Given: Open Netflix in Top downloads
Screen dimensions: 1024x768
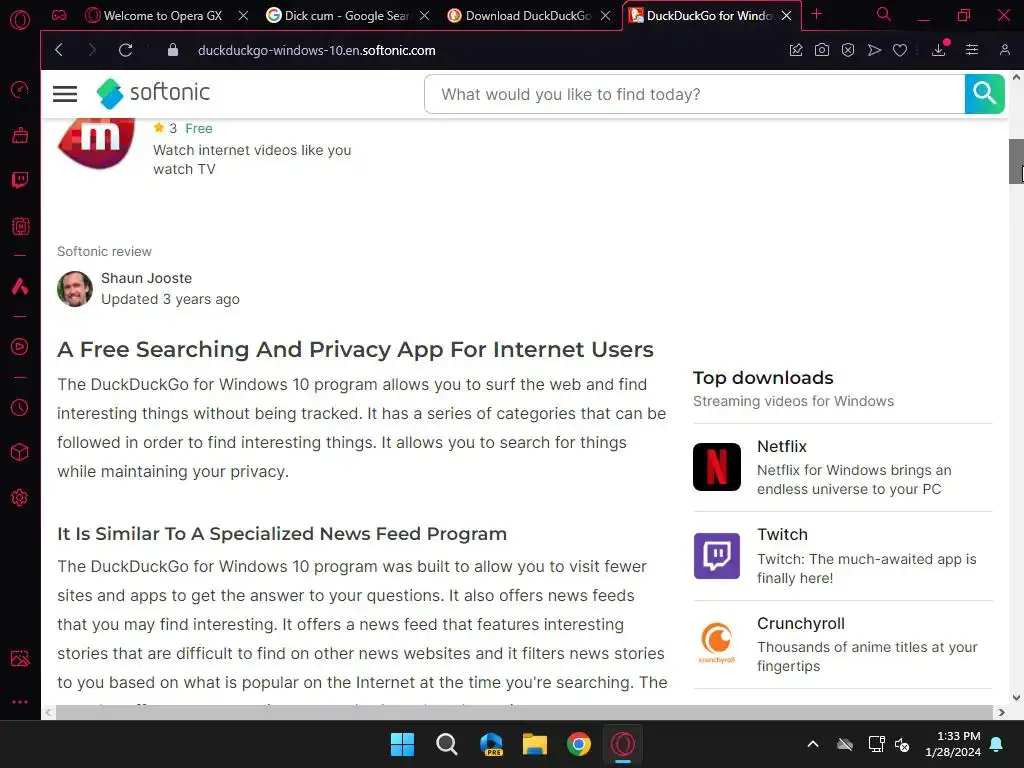Looking at the screenshot, I should 842,468.
